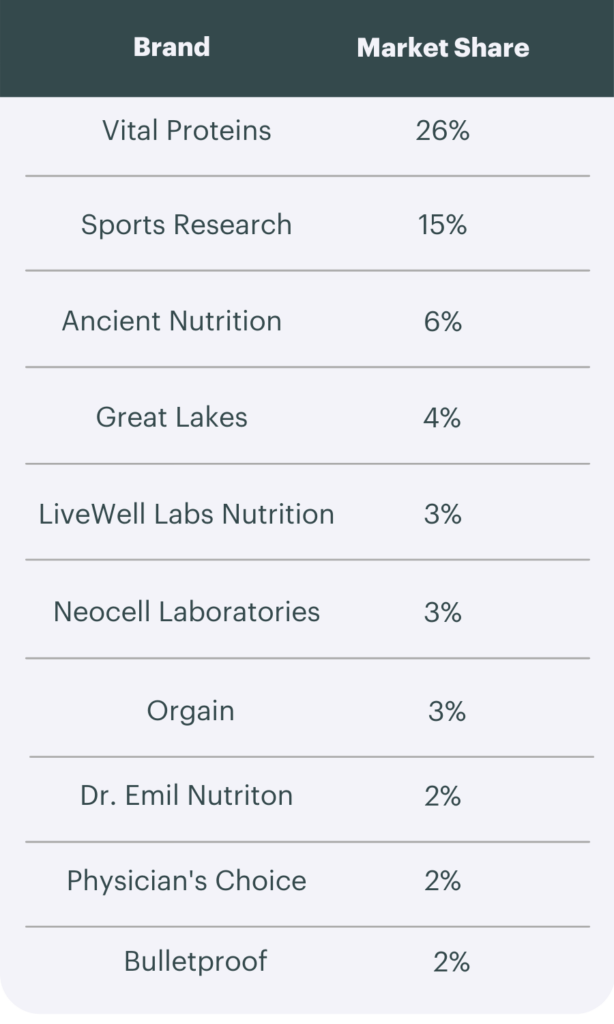Click the 26% market share value
Screen dimensions: 614x1024
pos(443,130)
